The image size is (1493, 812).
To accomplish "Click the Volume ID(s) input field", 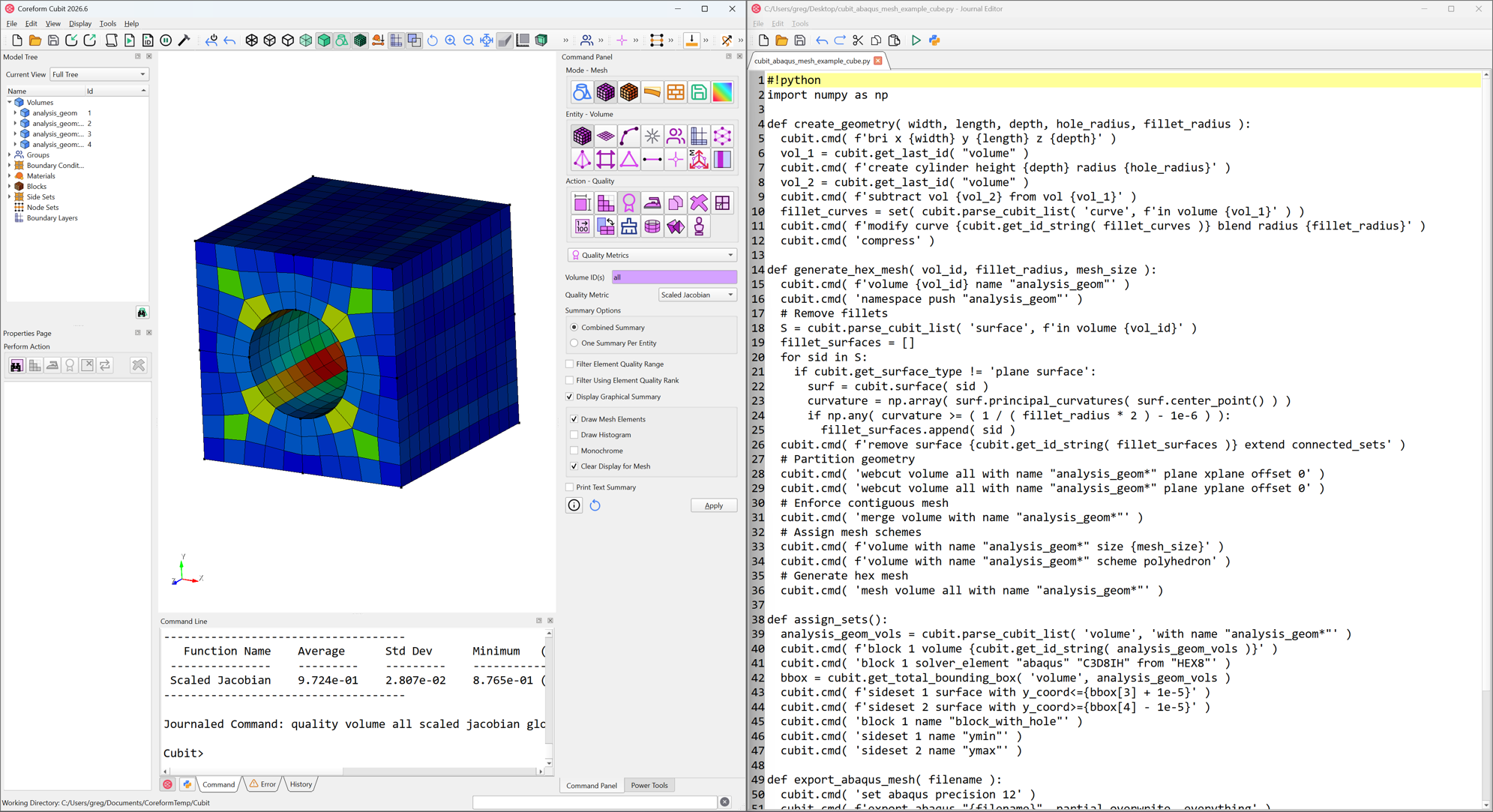I will click(674, 277).
